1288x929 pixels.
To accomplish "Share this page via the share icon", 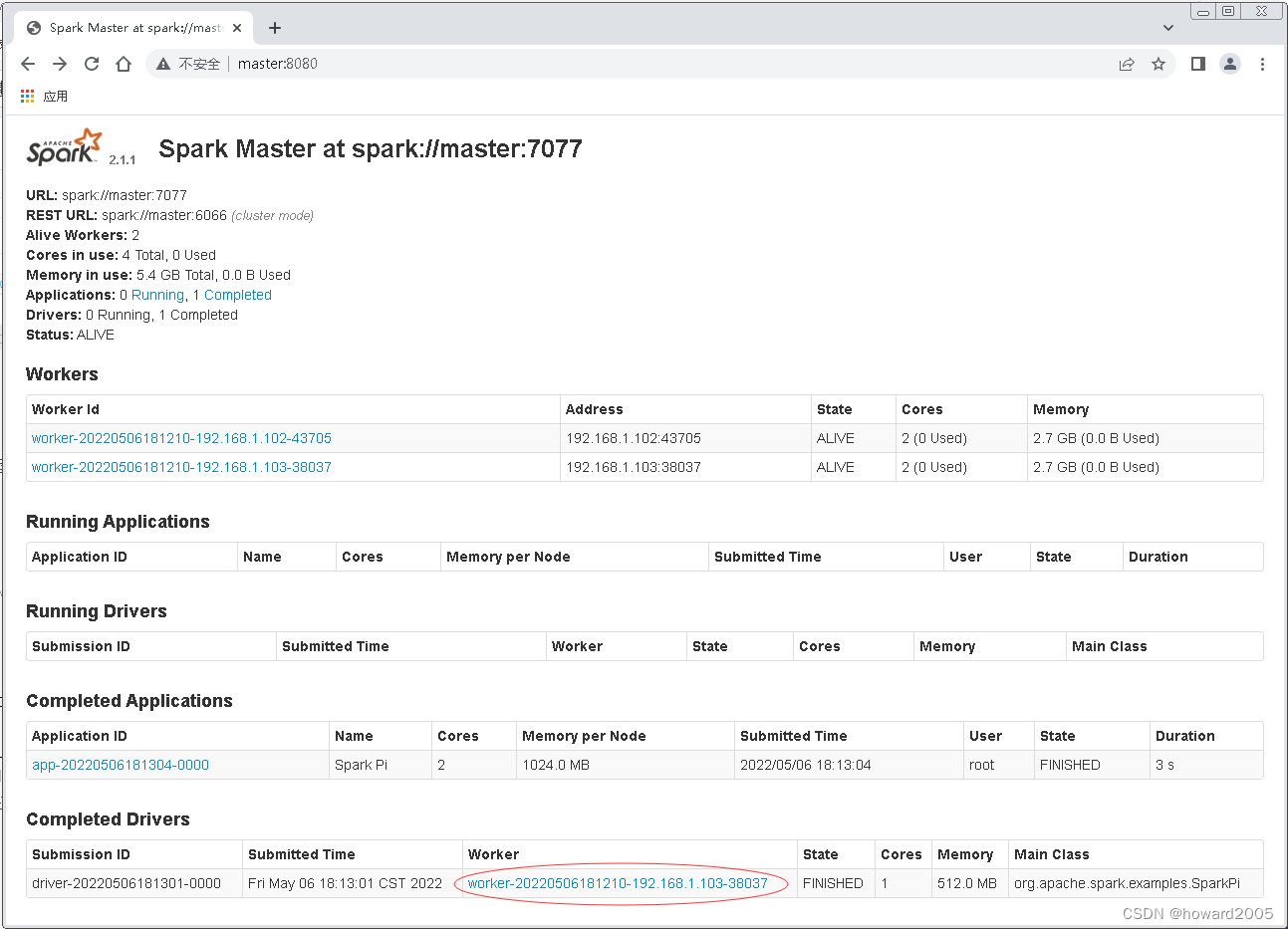I will 1127,64.
